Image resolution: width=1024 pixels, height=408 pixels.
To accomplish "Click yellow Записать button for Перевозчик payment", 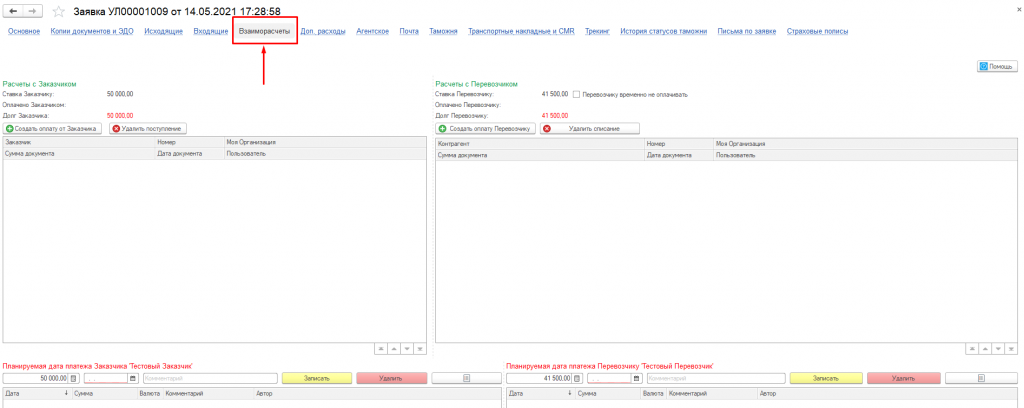I will (825, 378).
